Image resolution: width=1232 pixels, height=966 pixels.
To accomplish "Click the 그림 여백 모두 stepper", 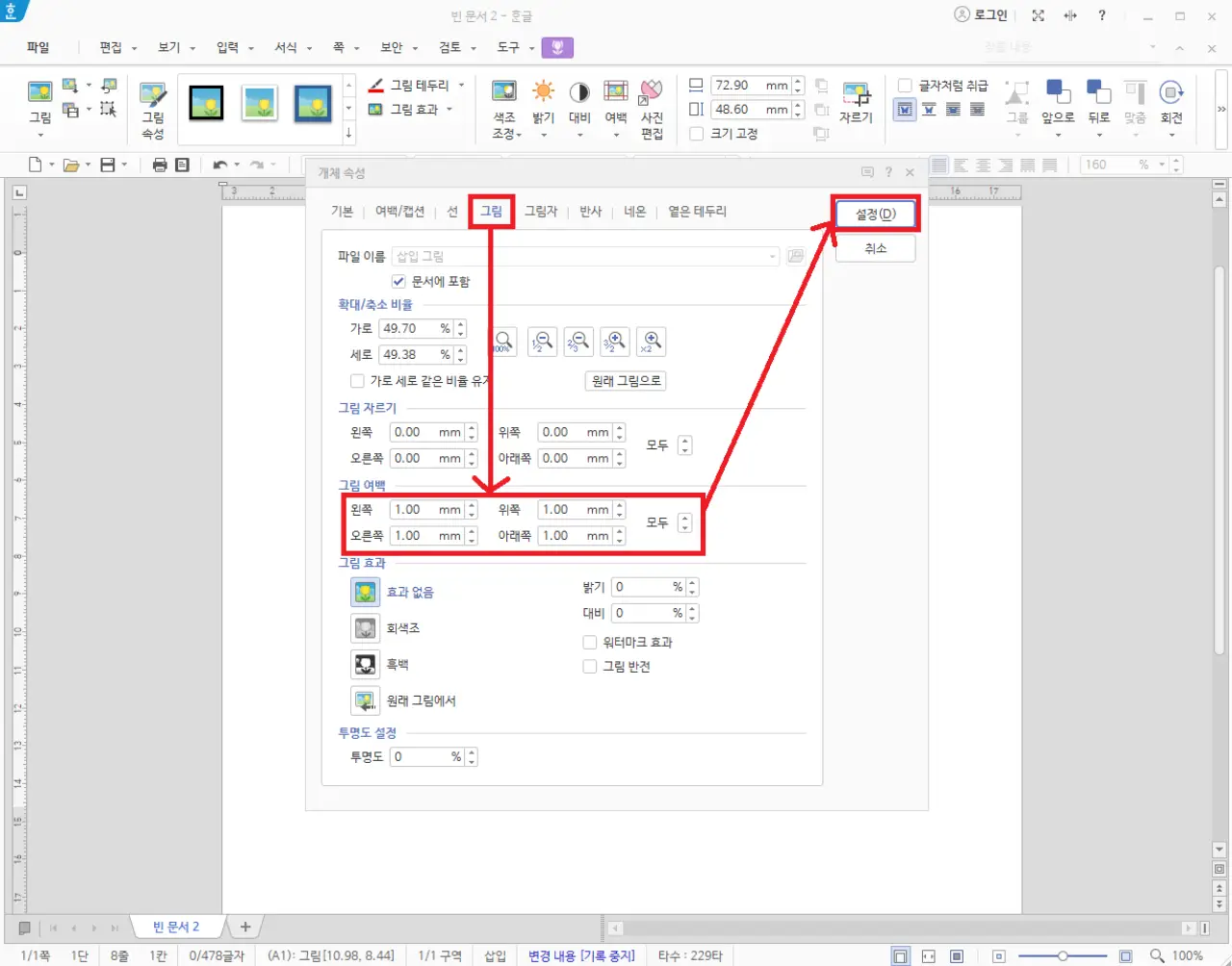I will pyautogui.click(x=684, y=522).
